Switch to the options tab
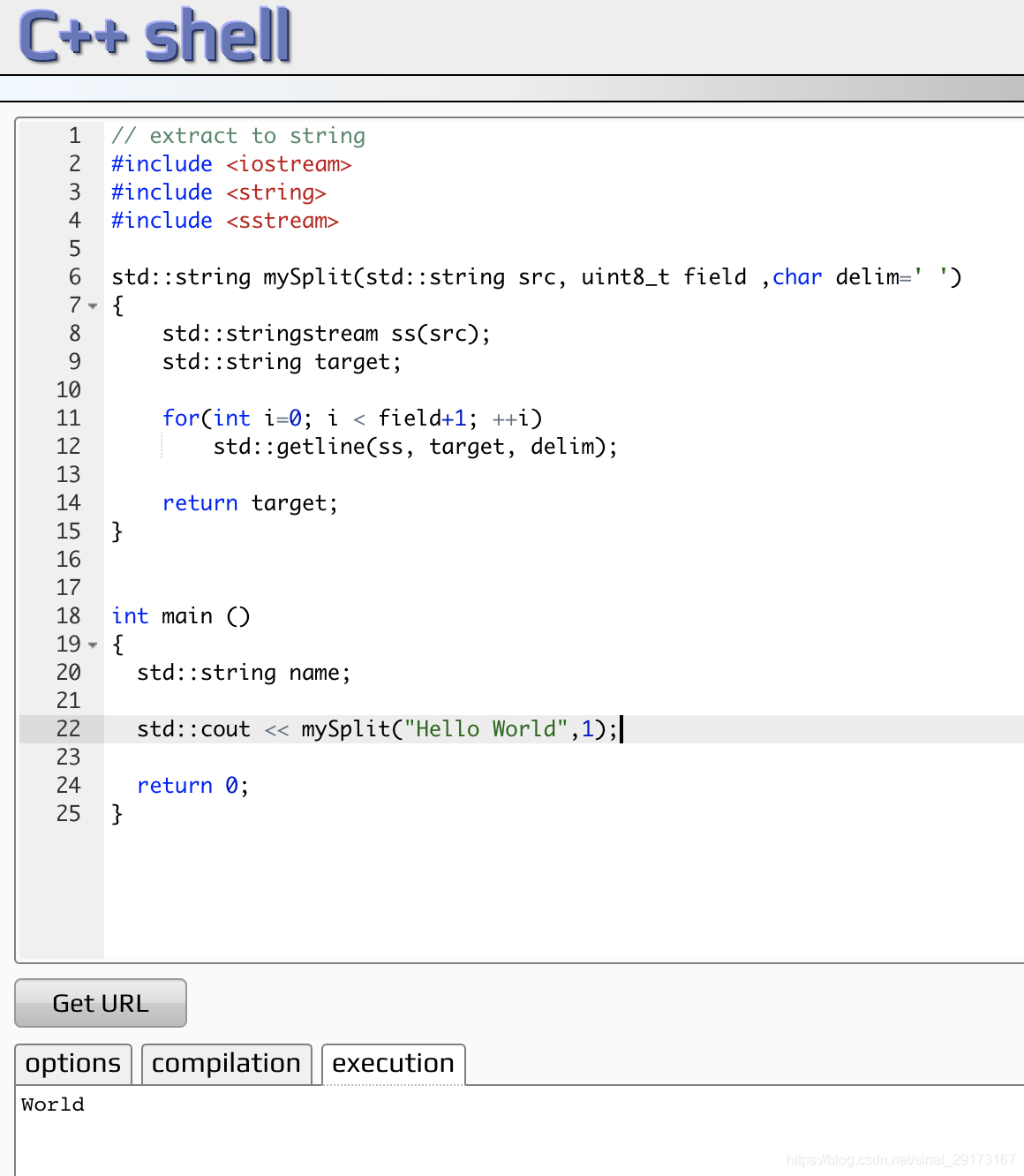The height and width of the screenshot is (1176, 1024). pos(73,1064)
